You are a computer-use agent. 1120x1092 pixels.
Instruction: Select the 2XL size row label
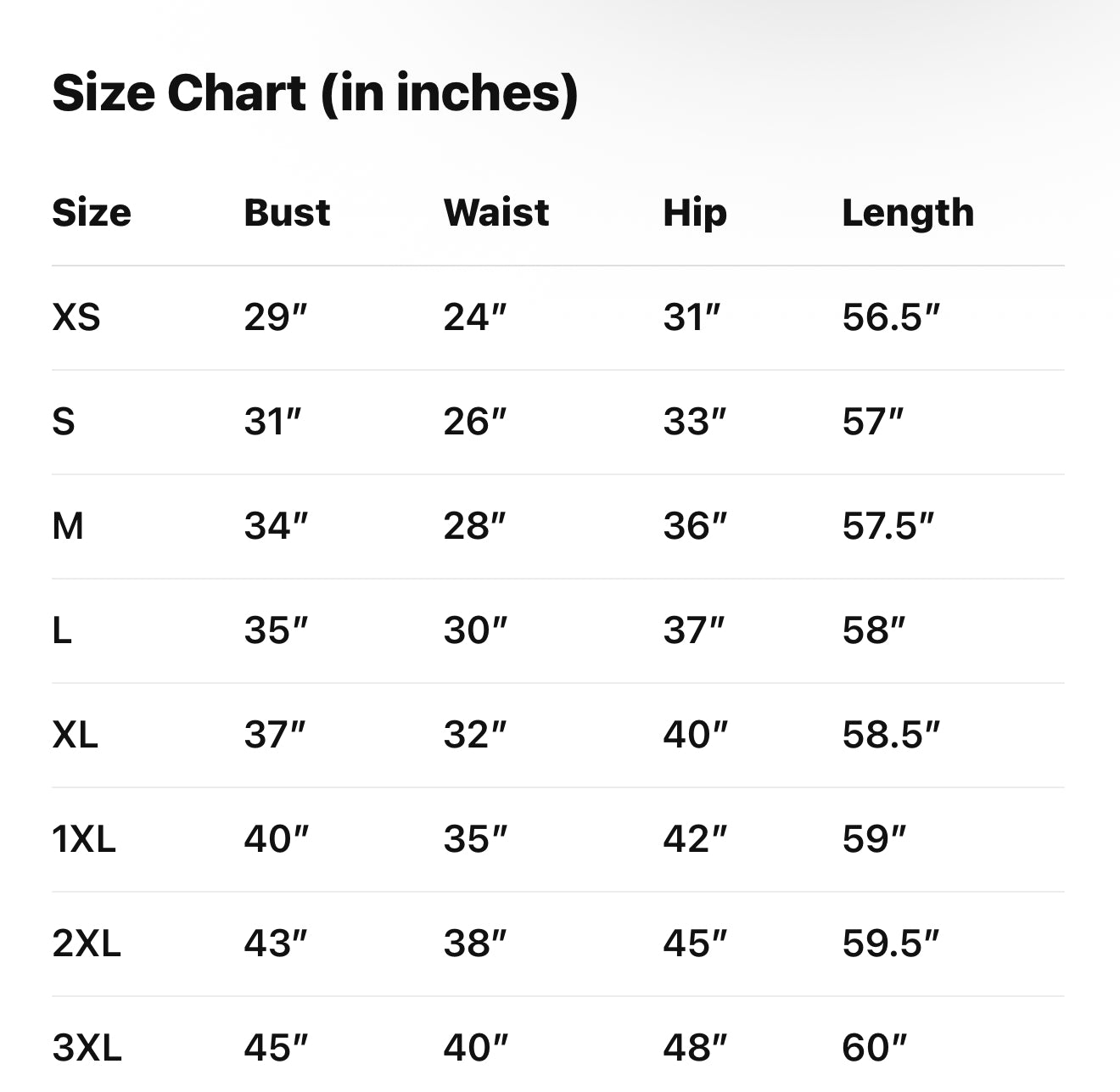coord(87,944)
